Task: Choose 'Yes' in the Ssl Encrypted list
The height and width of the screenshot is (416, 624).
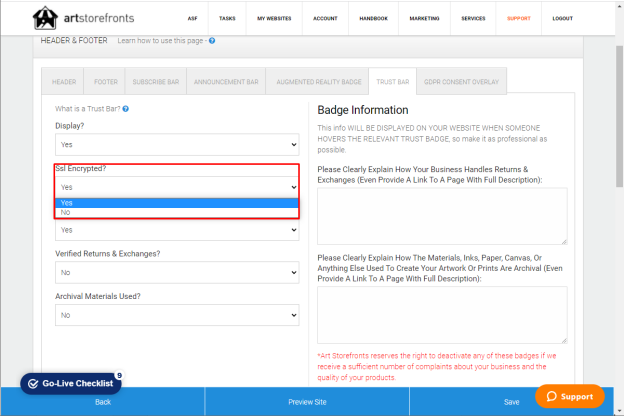Action: 177,203
